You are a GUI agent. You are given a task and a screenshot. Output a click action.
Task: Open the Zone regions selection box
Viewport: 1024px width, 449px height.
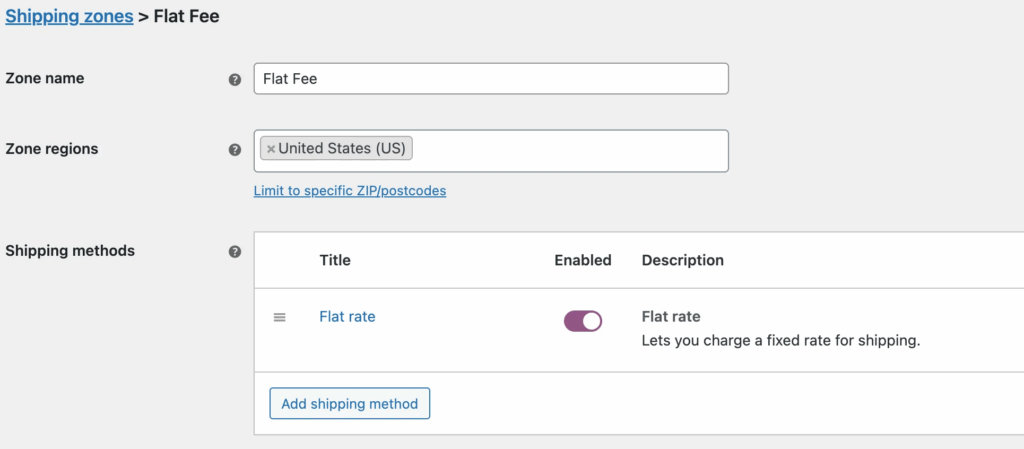[570, 150]
